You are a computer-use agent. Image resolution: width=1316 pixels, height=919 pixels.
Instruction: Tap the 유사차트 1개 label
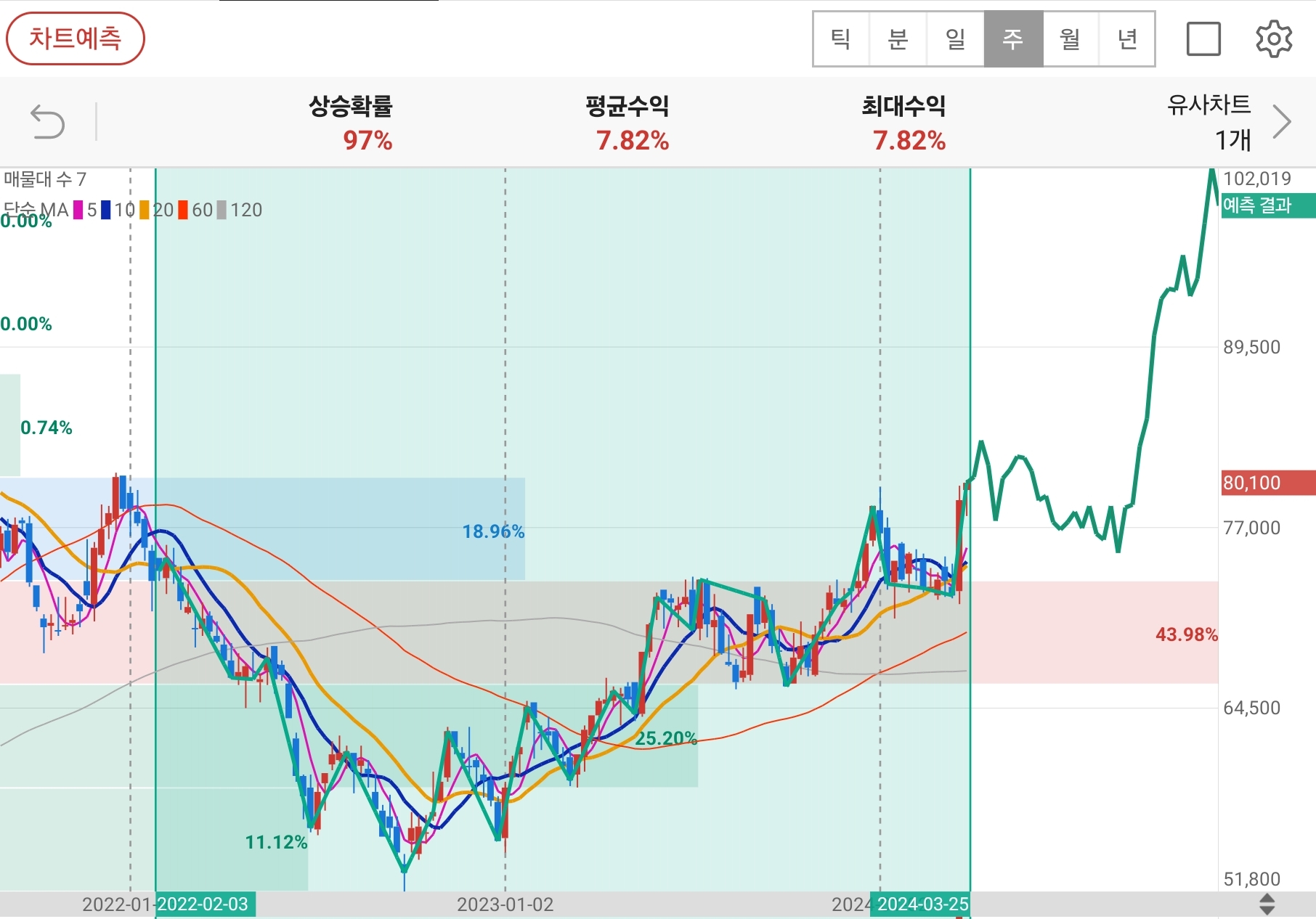pyautogui.click(x=1209, y=122)
